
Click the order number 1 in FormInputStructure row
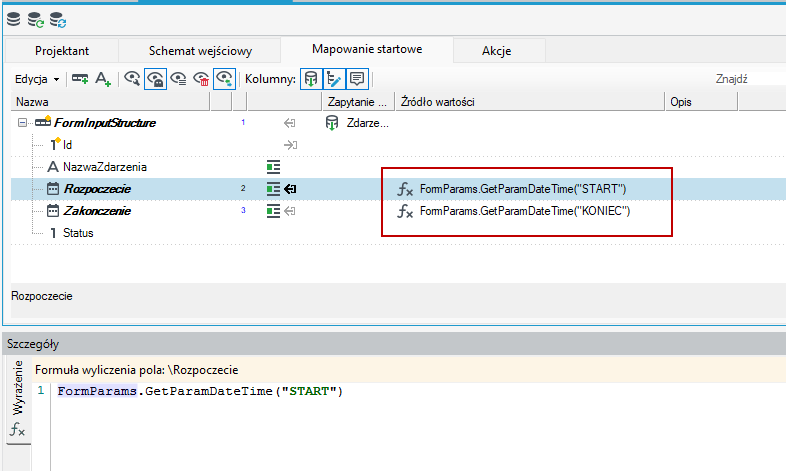(243, 122)
